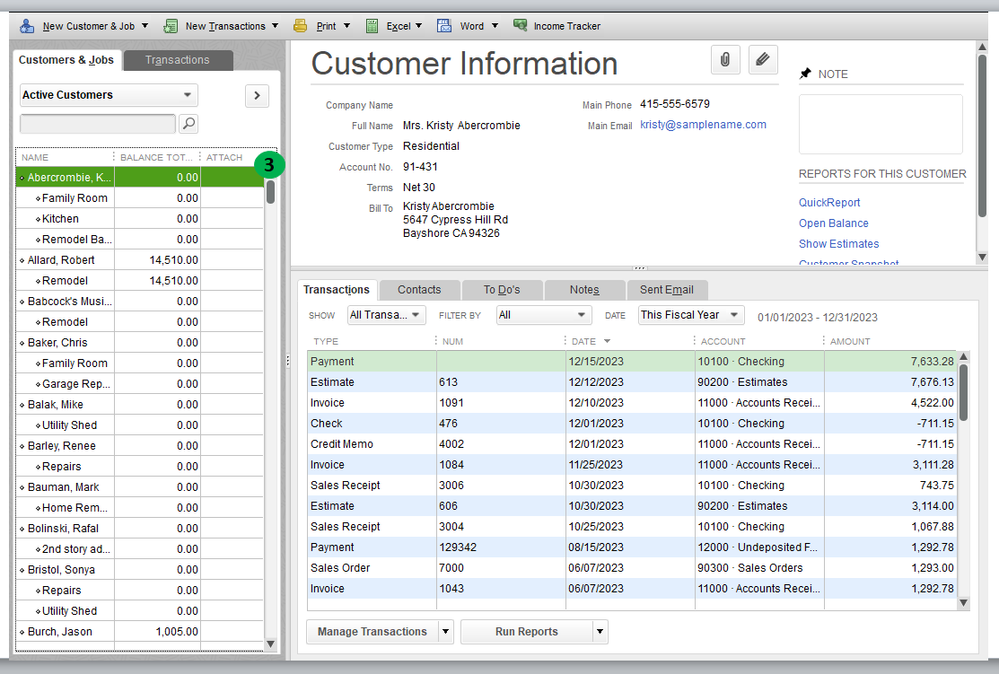
Task: Switch to the Contacts tab
Action: coord(419,290)
